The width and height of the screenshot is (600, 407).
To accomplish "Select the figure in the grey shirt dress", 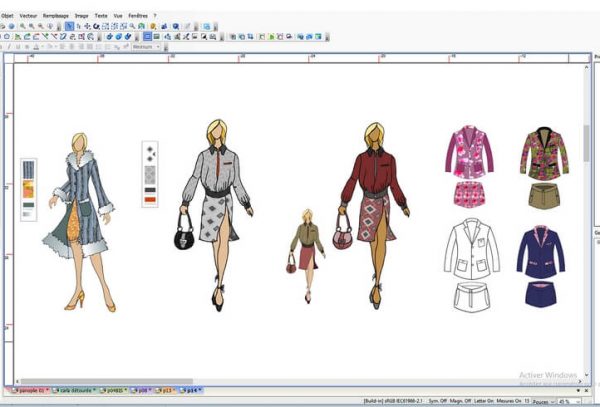I will [x=217, y=214].
